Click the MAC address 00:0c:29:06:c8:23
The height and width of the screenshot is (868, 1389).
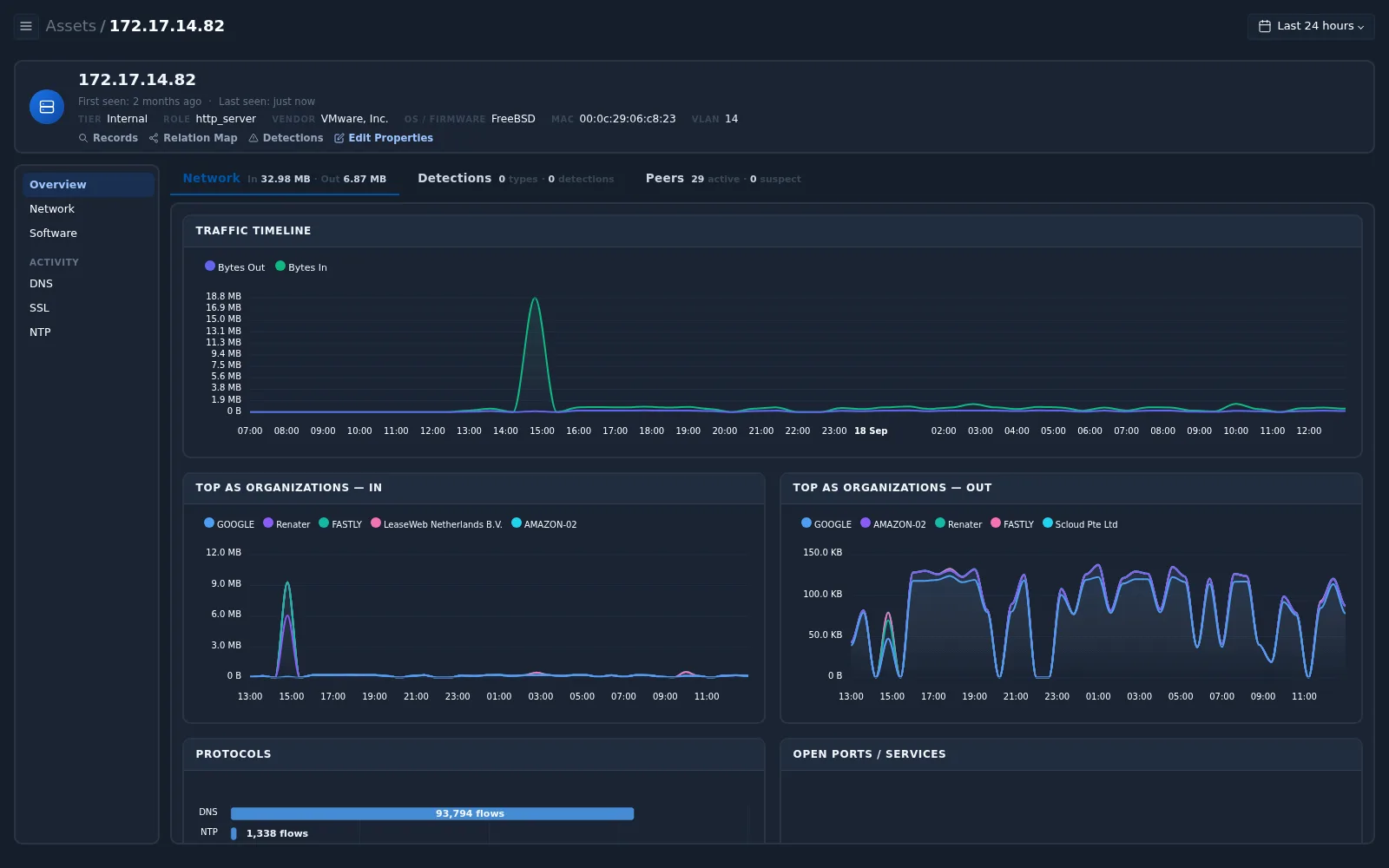[x=628, y=119]
